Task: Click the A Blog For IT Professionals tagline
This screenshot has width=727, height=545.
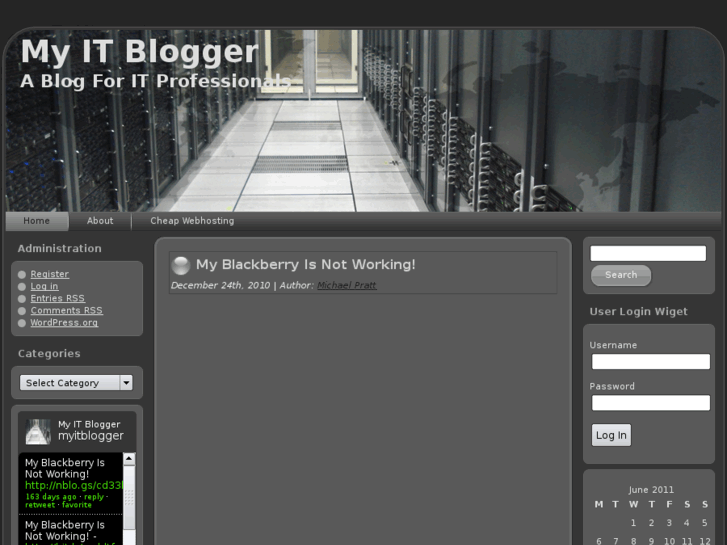Action: pos(156,81)
